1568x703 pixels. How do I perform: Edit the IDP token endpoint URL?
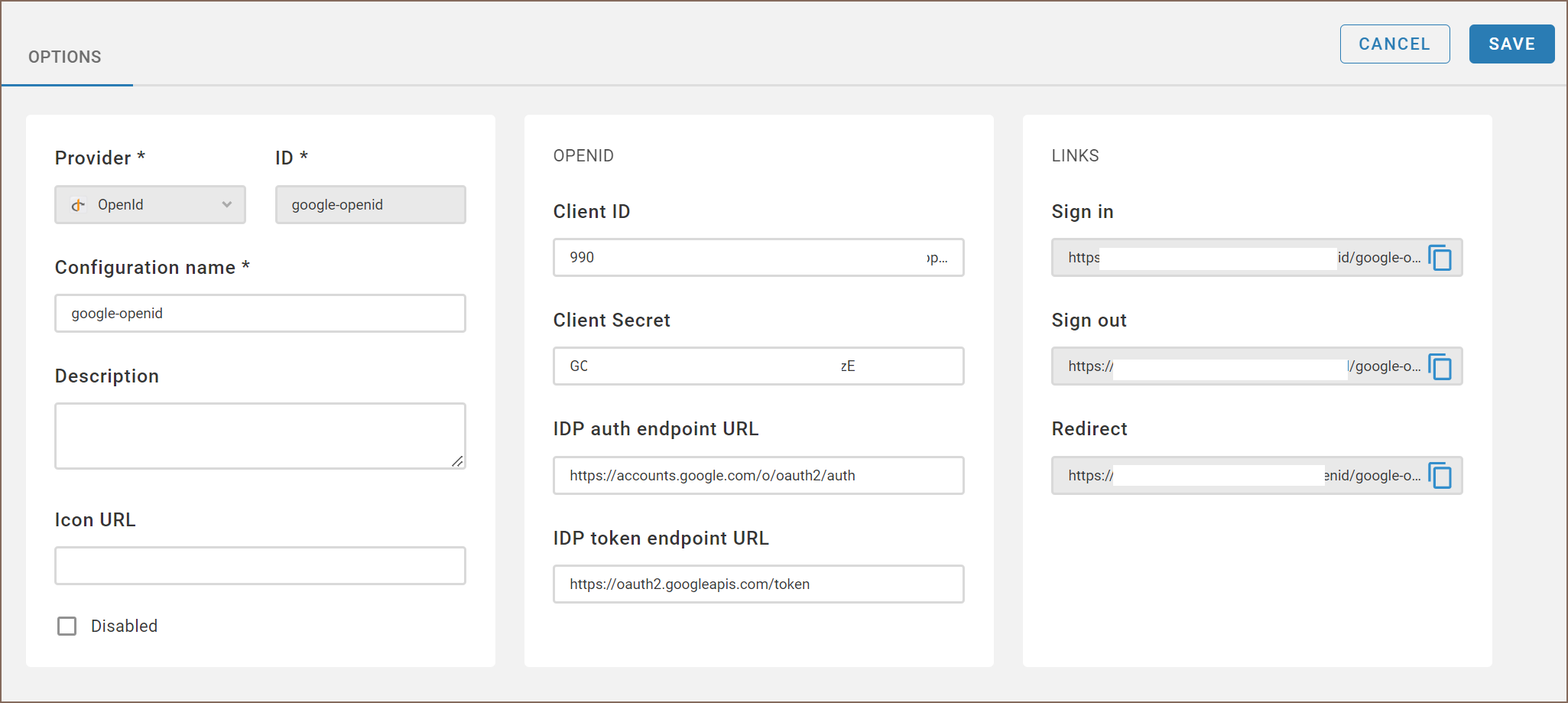click(758, 584)
